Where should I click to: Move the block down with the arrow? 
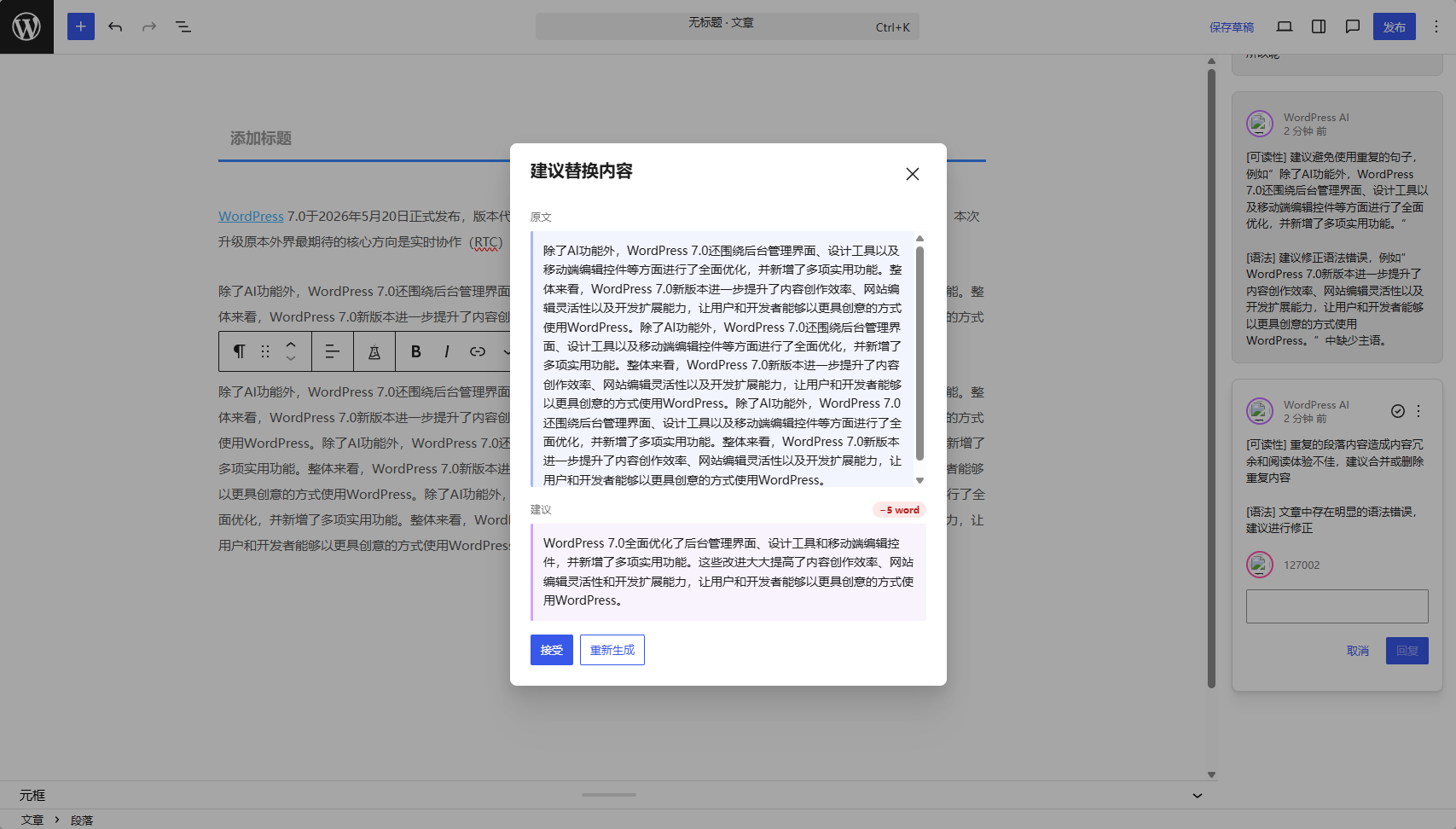click(291, 359)
